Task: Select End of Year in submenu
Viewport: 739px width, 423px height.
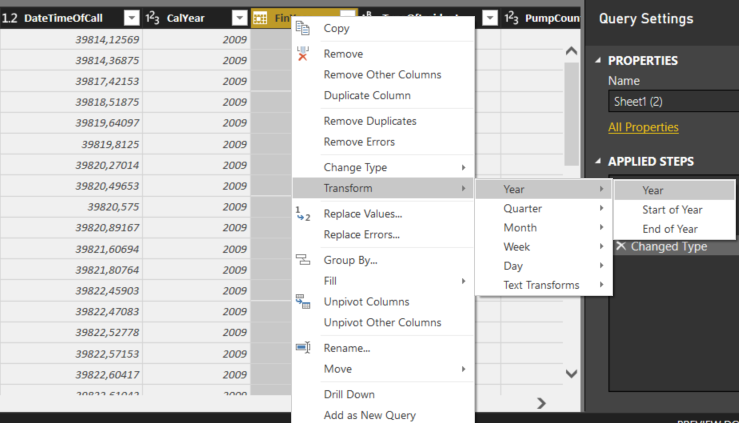Action: pos(670,229)
